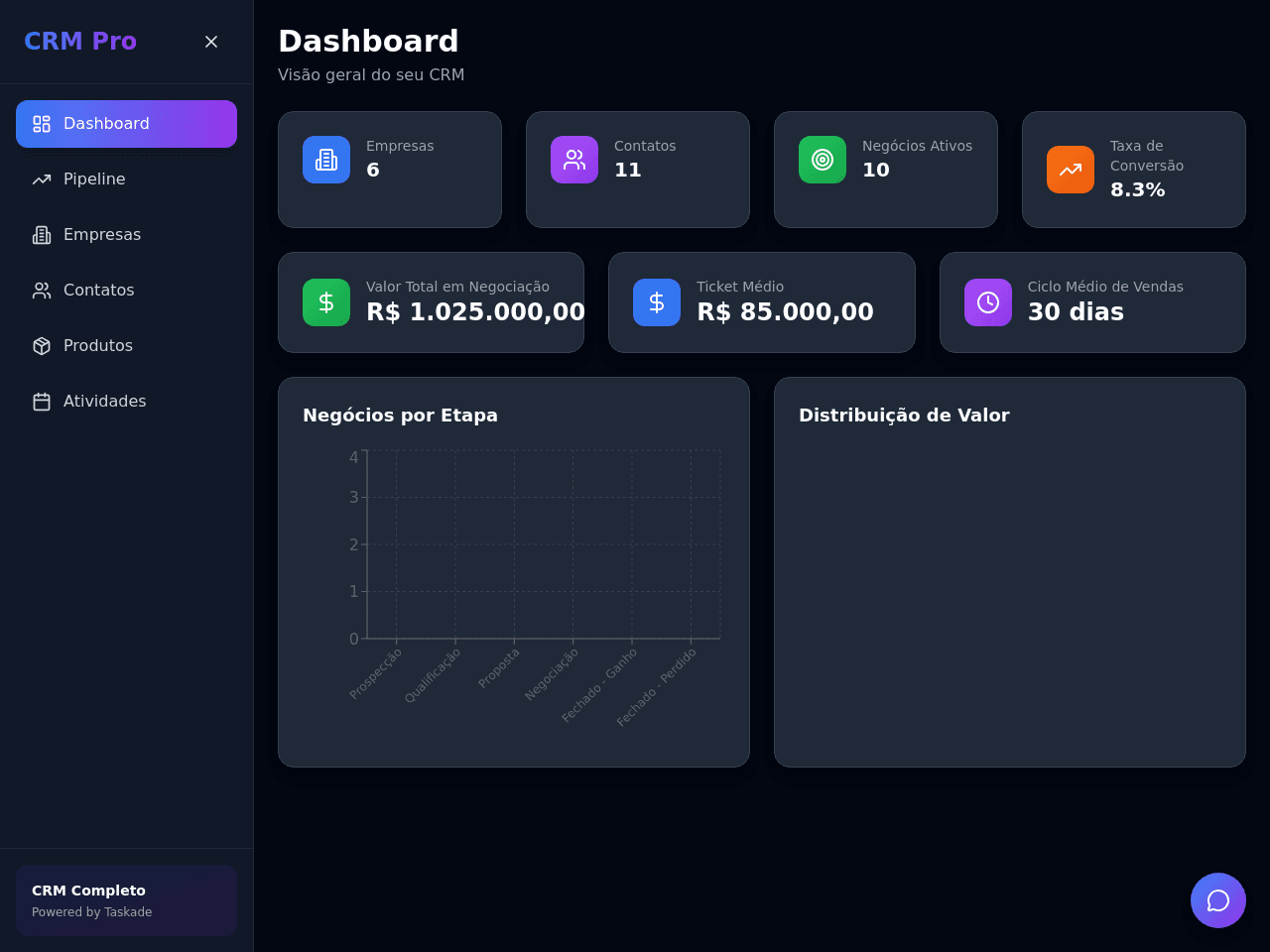1270x952 pixels.
Task: Close the sidebar with the X icon
Action: tap(211, 42)
